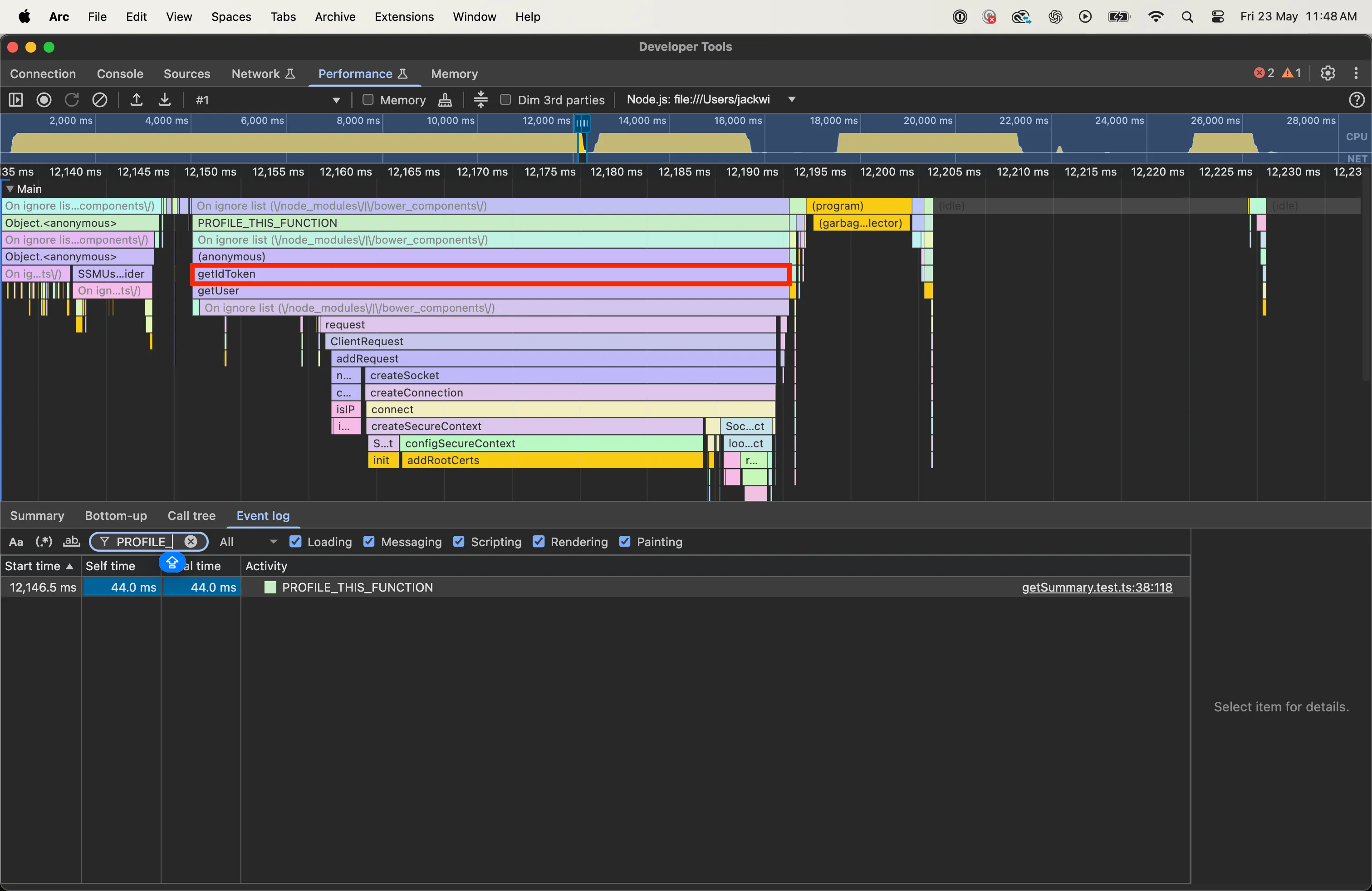Screen dimensions: 1372x891
Task: Select the PROFILE_THIS_FUNCTION event log row
Action: tap(595, 587)
